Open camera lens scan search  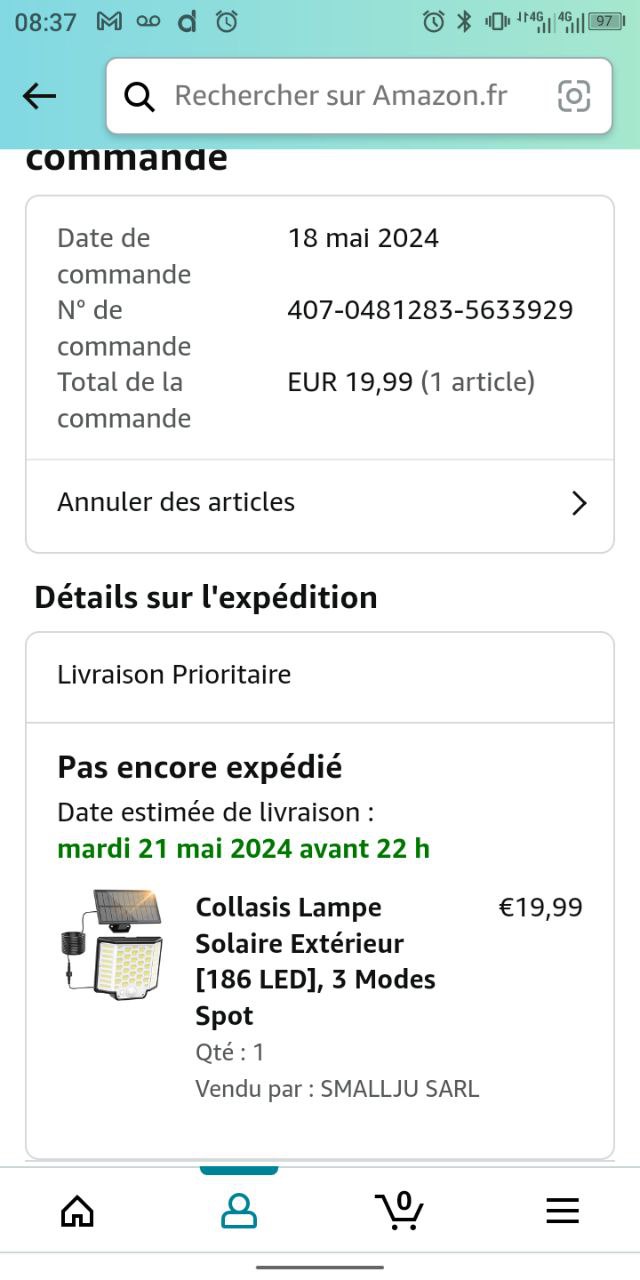coord(574,96)
